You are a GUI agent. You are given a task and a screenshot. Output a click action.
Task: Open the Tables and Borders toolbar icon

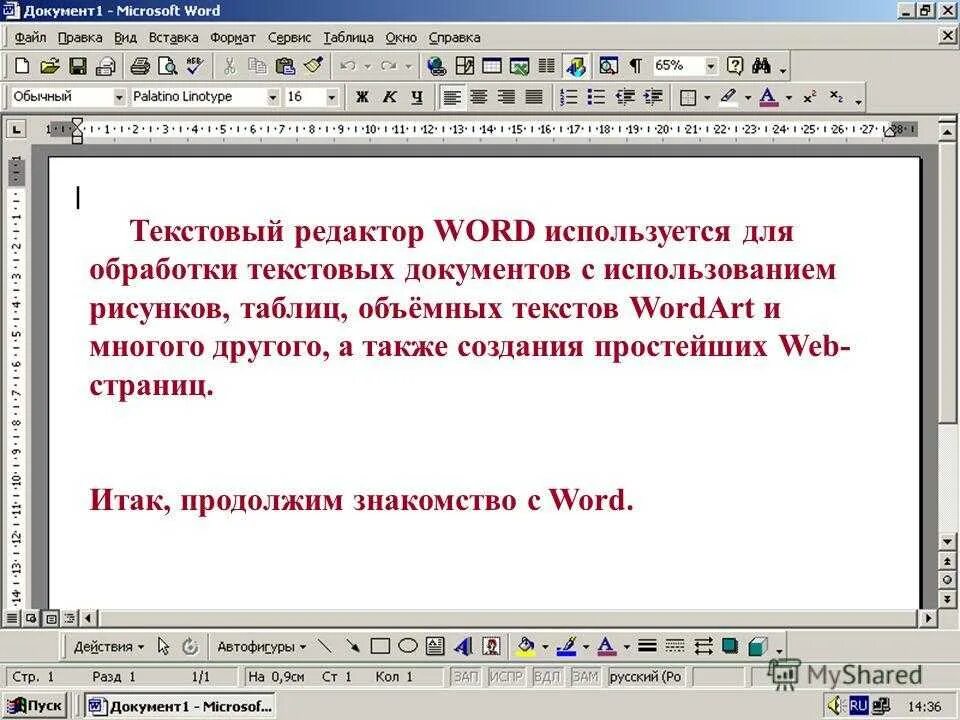coord(465,66)
